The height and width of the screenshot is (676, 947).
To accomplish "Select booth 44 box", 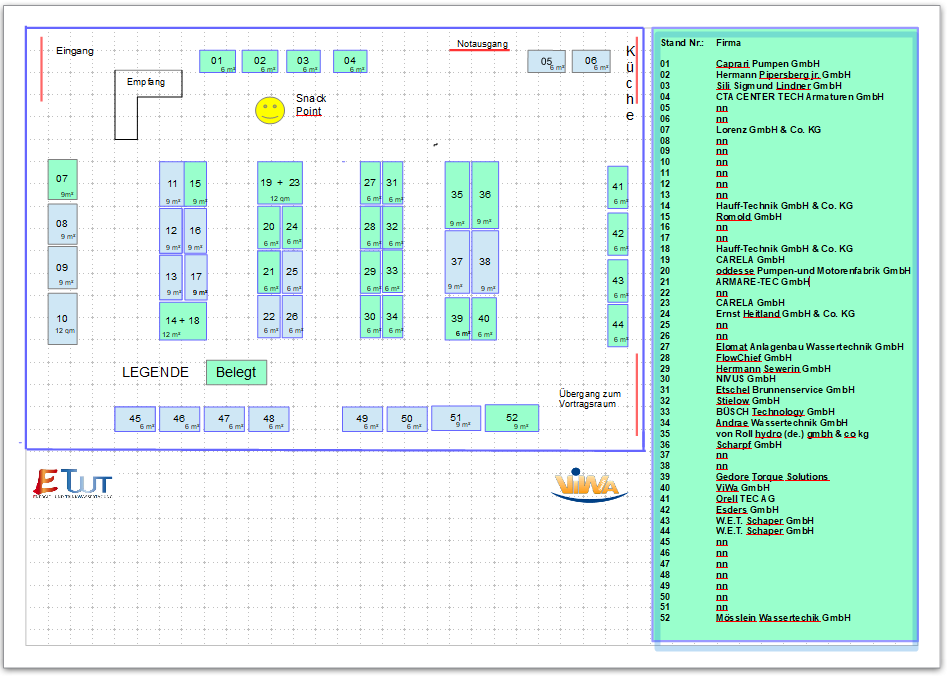I will (x=618, y=326).
